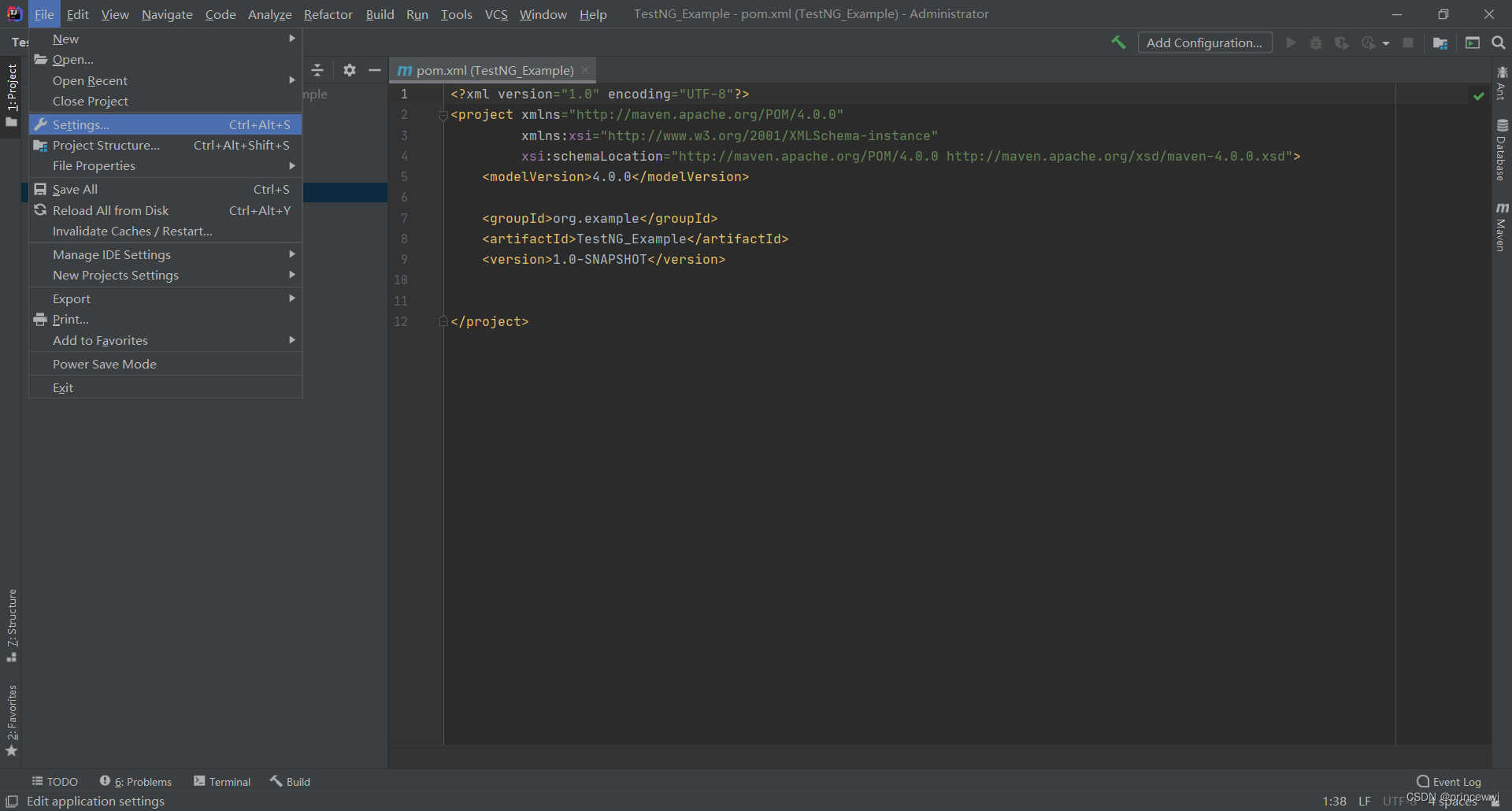Click Add Configuration button

click(x=1204, y=43)
